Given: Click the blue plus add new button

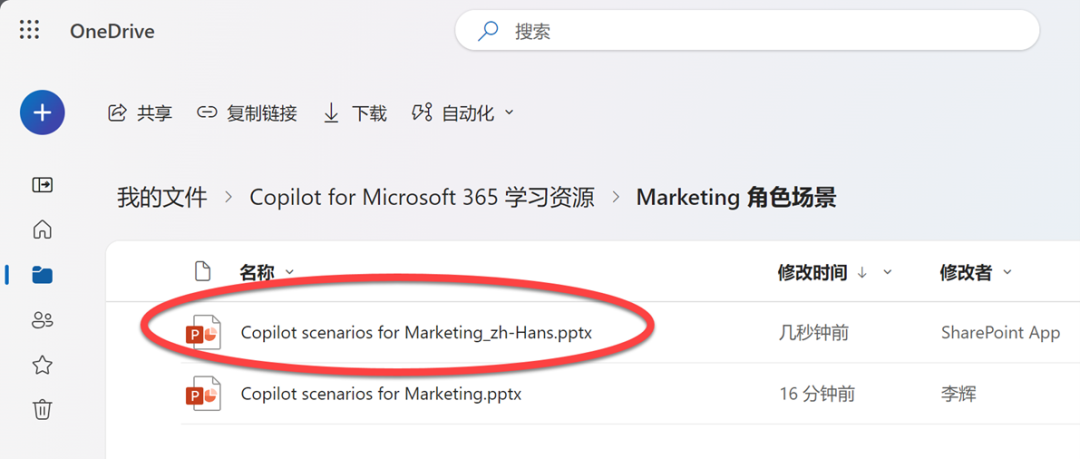Looking at the screenshot, I should click(43, 112).
